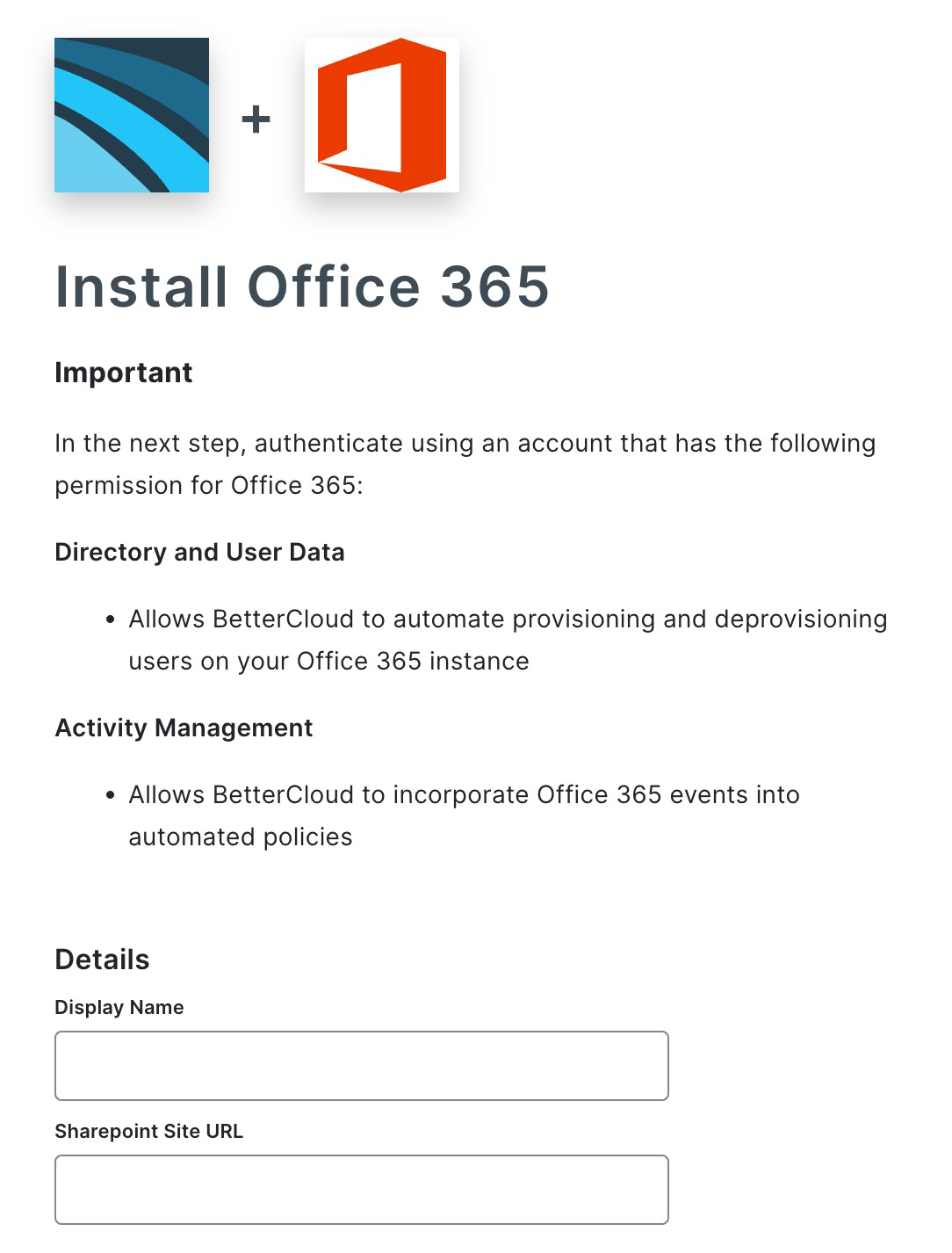This screenshot has width=952, height=1253.
Task: Click the 'Sharepoint Site URL' field label
Action: [x=148, y=1132]
